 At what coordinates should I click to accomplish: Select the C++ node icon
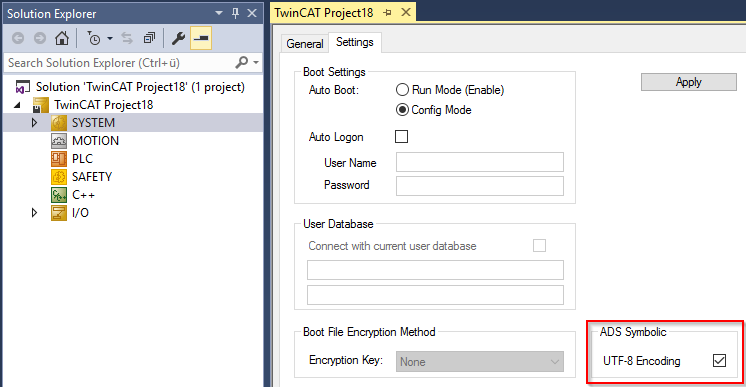[59, 195]
